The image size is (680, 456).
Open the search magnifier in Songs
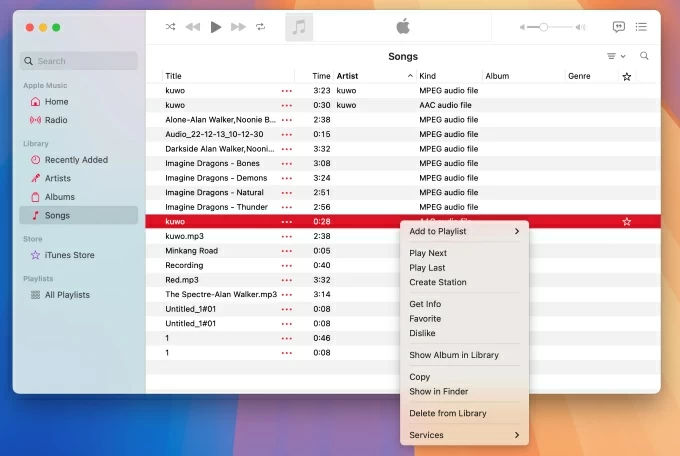(x=644, y=56)
